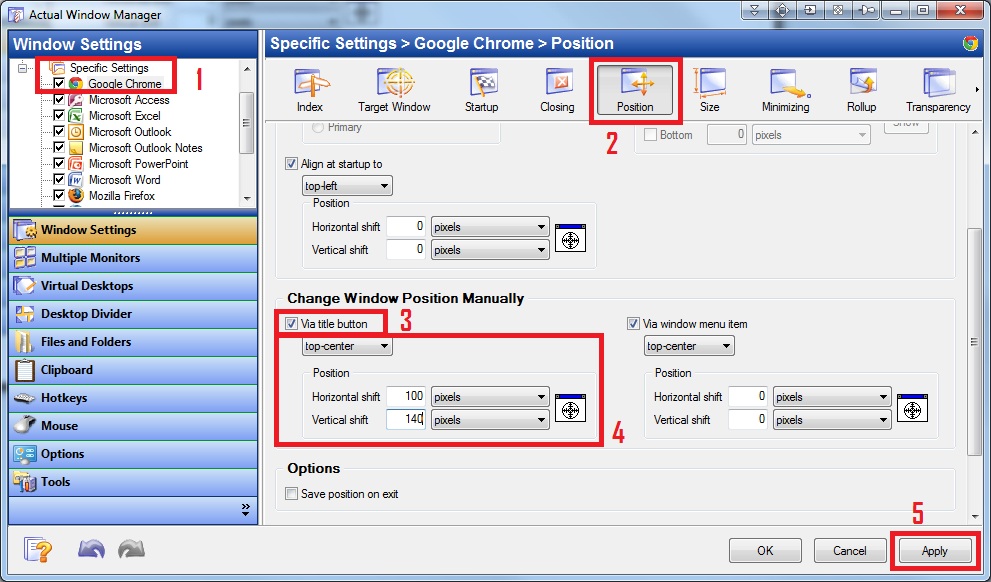Go to Virtual Desktops section

click(x=133, y=286)
